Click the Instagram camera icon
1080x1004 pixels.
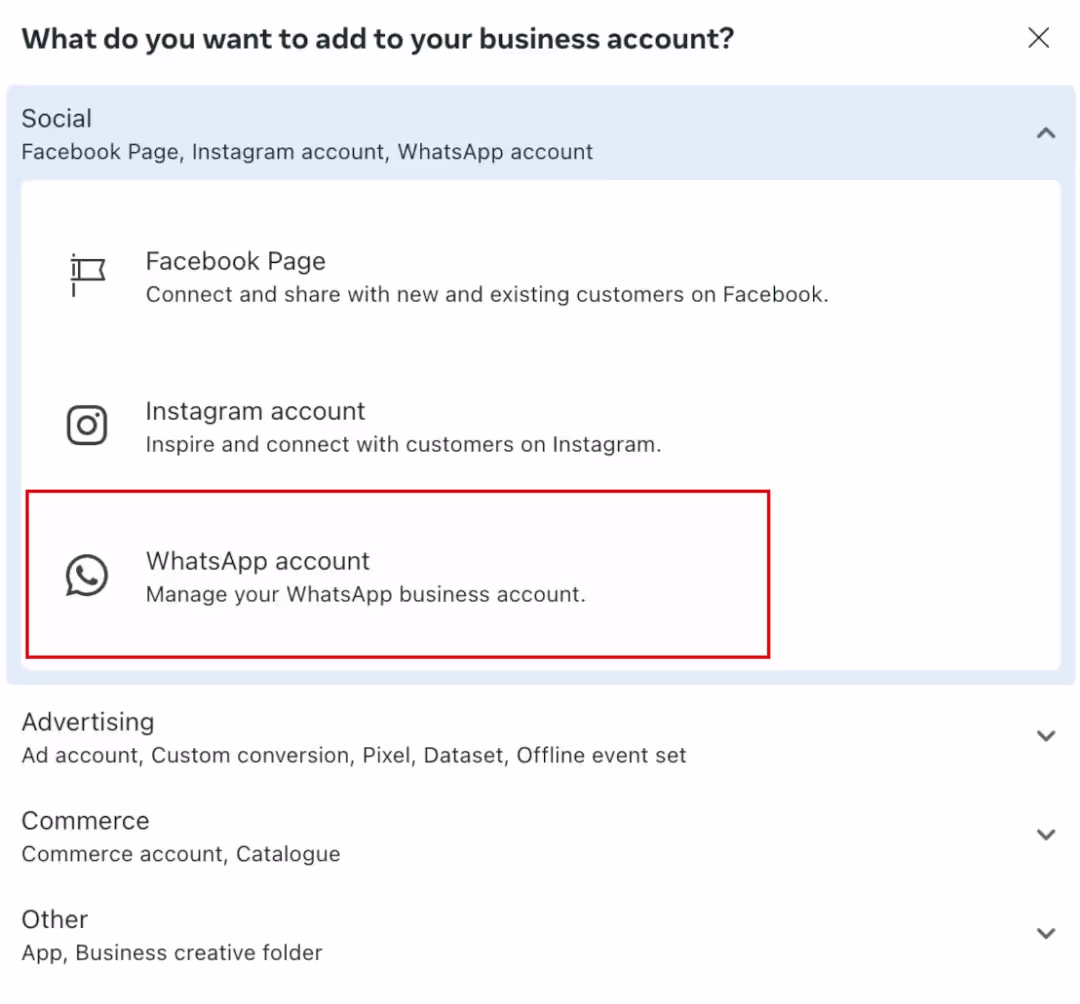click(87, 425)
